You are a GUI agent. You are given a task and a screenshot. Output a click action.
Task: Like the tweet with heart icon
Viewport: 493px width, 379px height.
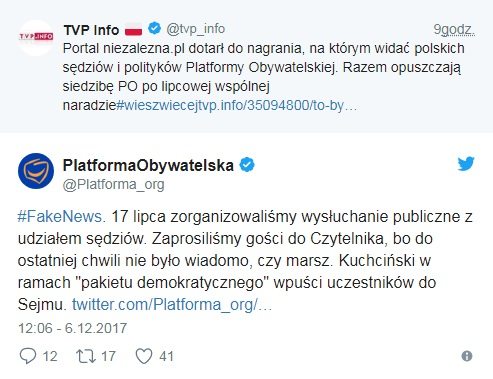144,356
